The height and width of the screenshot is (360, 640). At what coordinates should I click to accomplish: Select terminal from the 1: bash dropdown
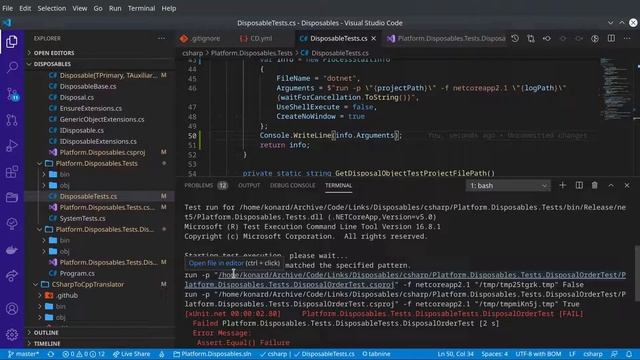point(508,186)
